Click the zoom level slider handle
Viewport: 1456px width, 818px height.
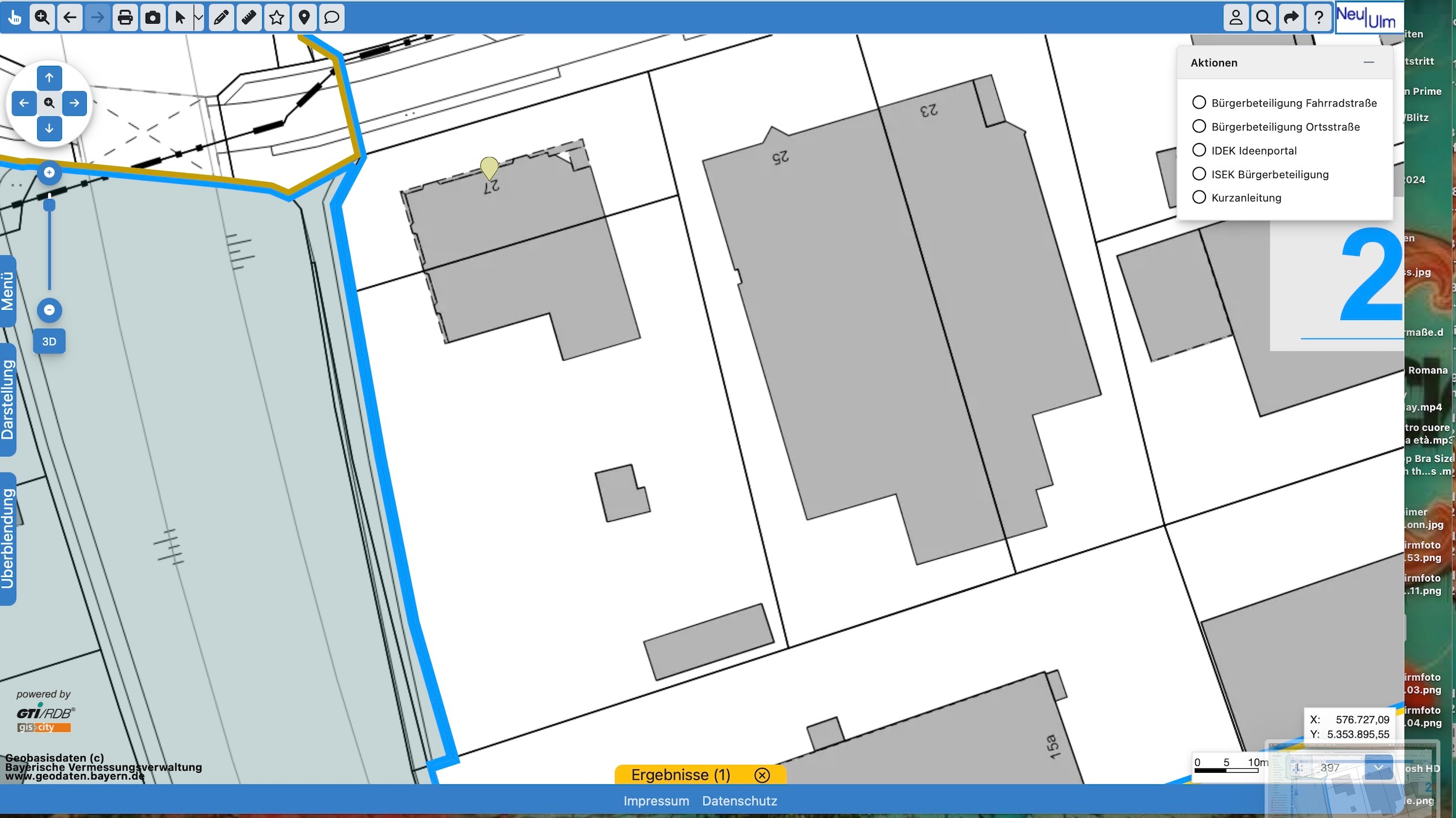coord(49,204)
